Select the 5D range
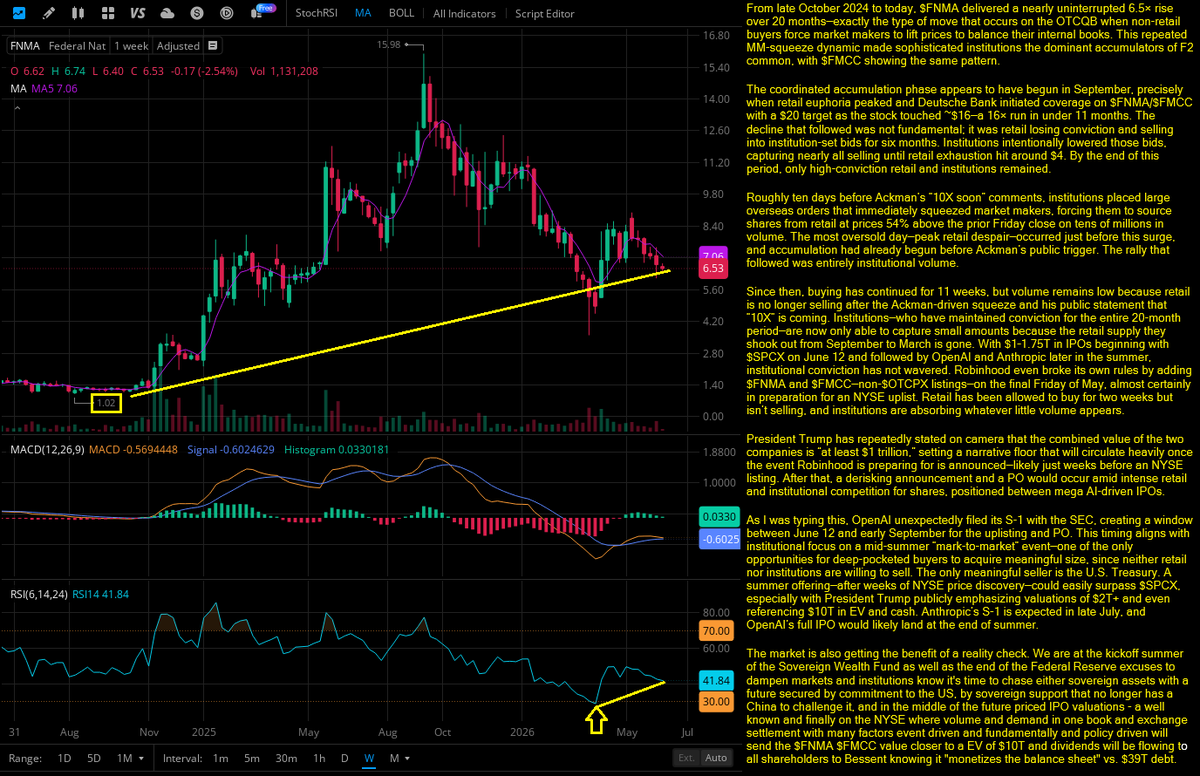The width and height of the screenshot is (1200, 776). tap(94, 759)
